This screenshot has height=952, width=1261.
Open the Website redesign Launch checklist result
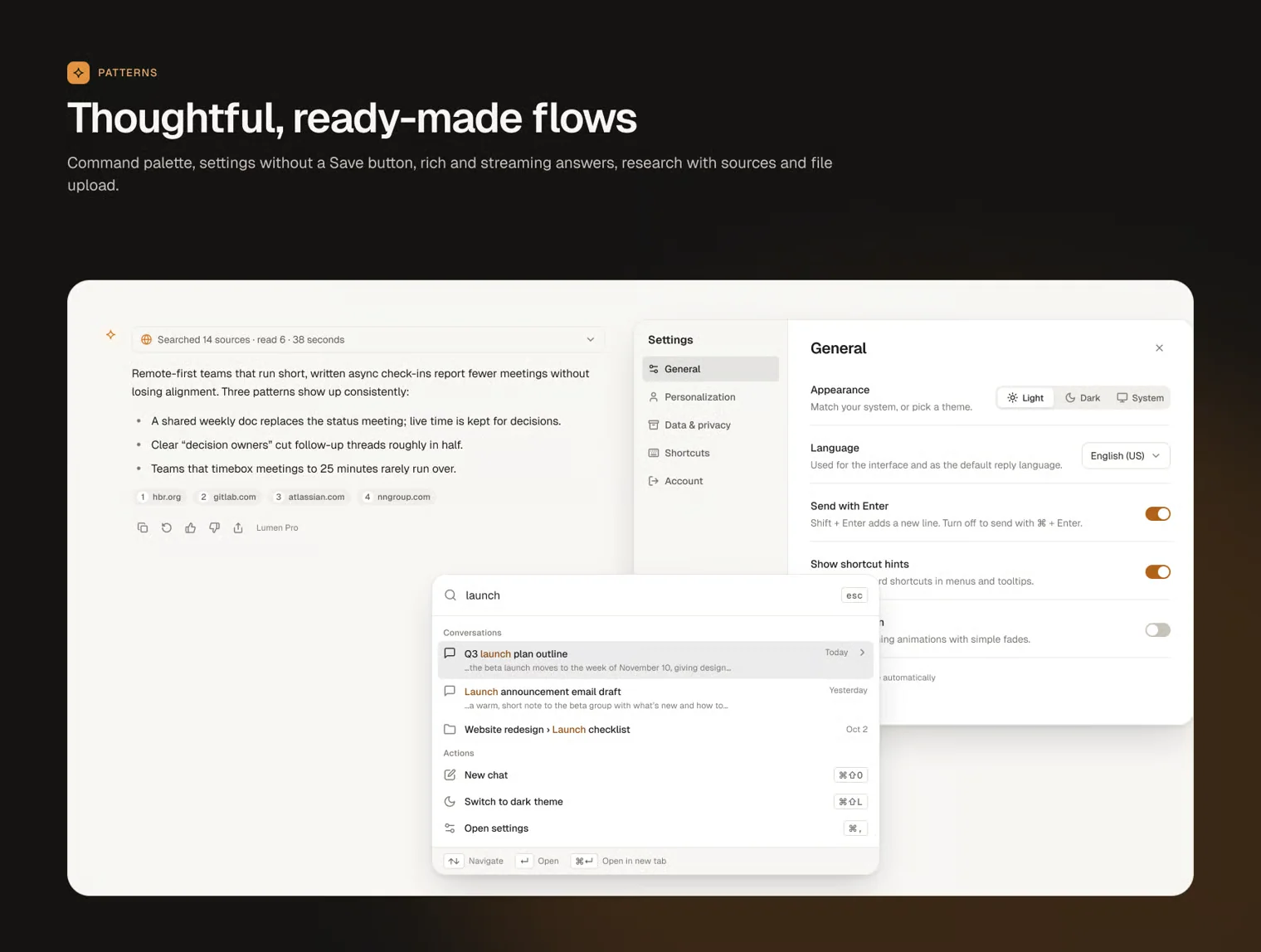(x=655, y=730)
